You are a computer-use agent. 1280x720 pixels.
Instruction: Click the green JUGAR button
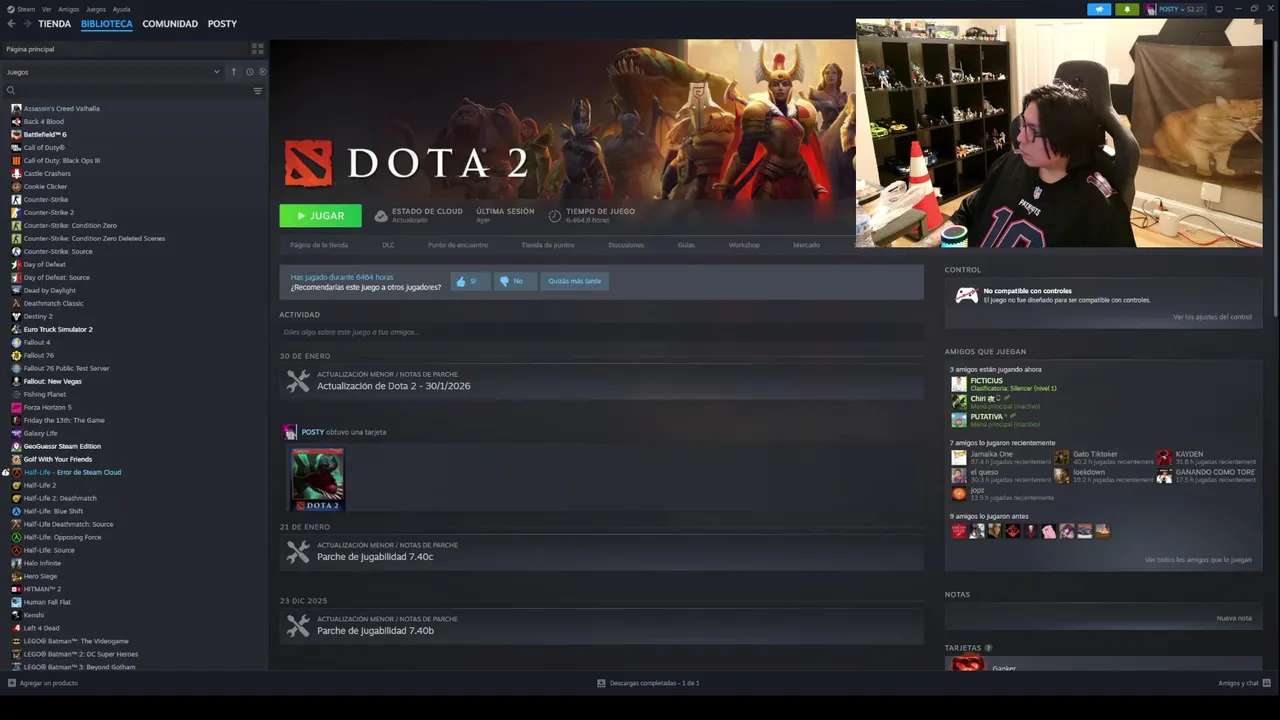point(321,215)
